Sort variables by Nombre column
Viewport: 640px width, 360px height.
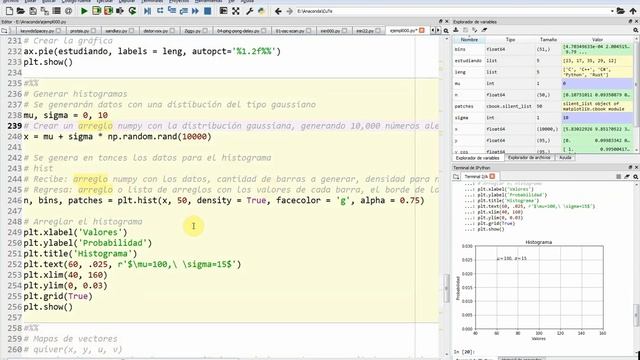click(x=469, y=40)
